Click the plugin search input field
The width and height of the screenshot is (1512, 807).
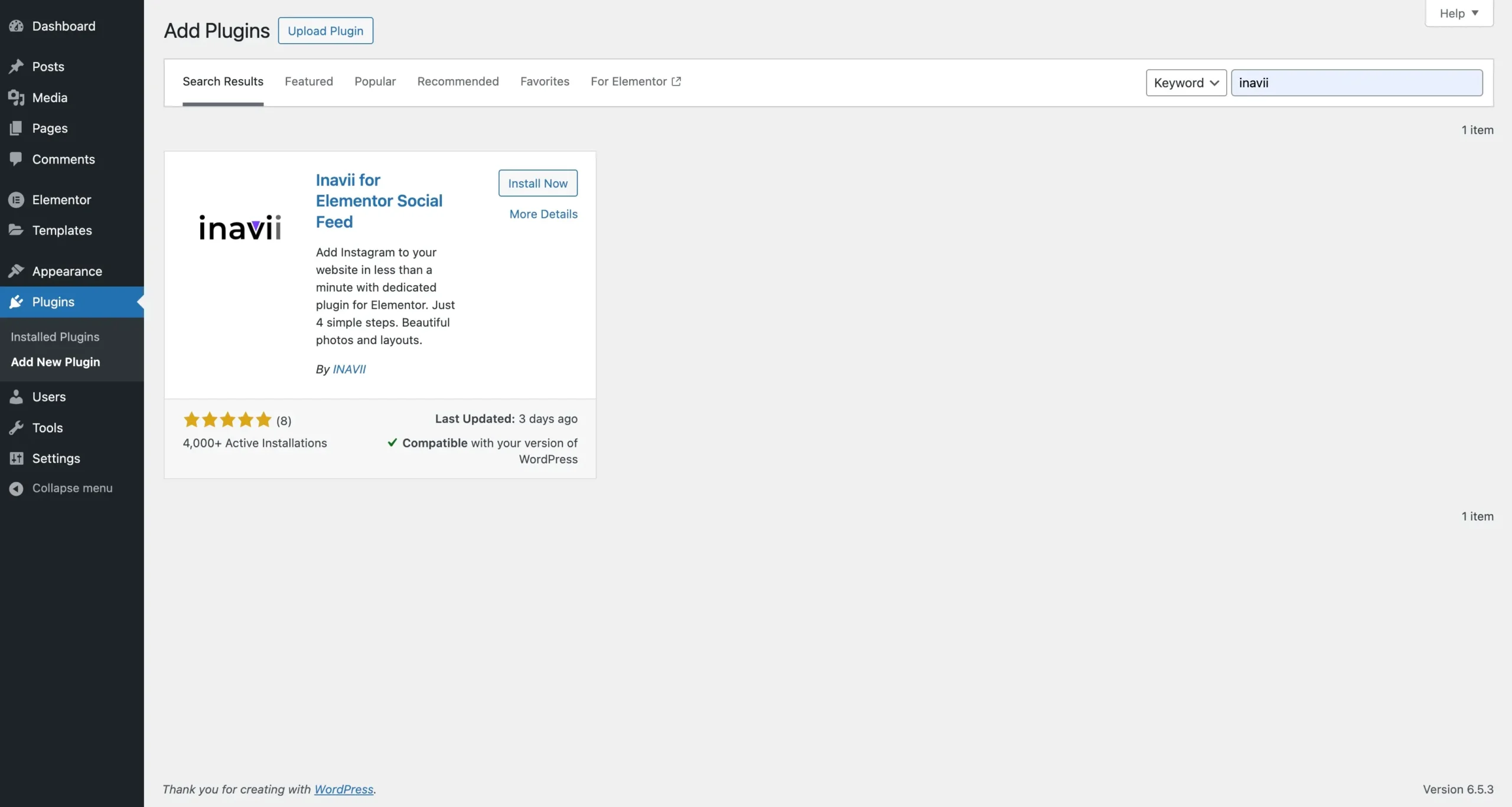(x=1356, y=83)
